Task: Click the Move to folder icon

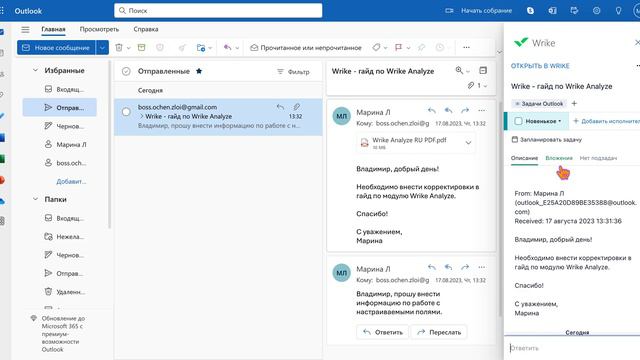Action: pyautogui.click(x=201, y=48)
